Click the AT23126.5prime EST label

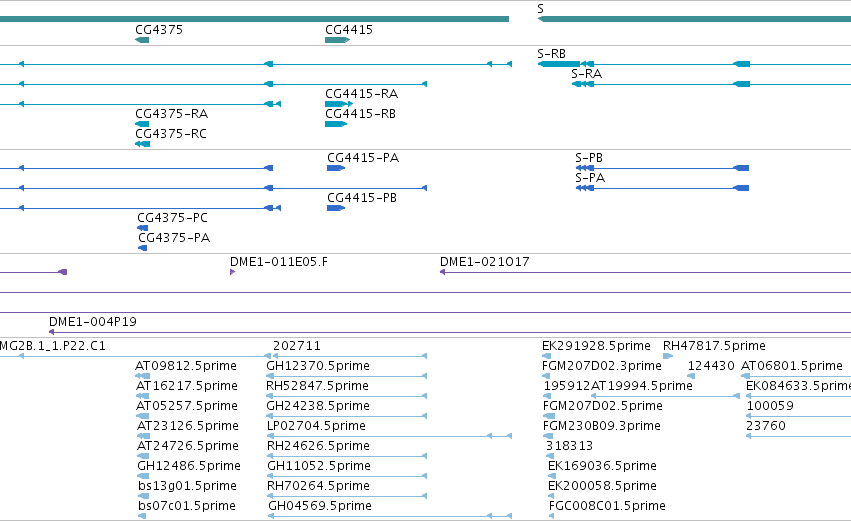point(188,427)
